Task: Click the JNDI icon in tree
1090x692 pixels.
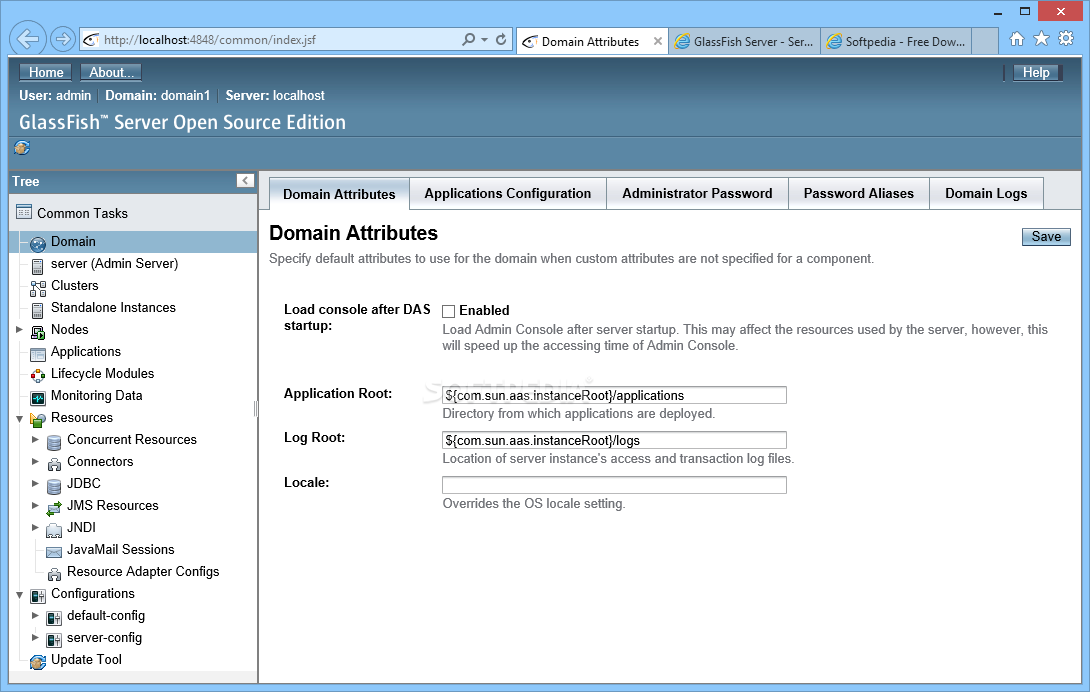Action: (x=54, y=530)
